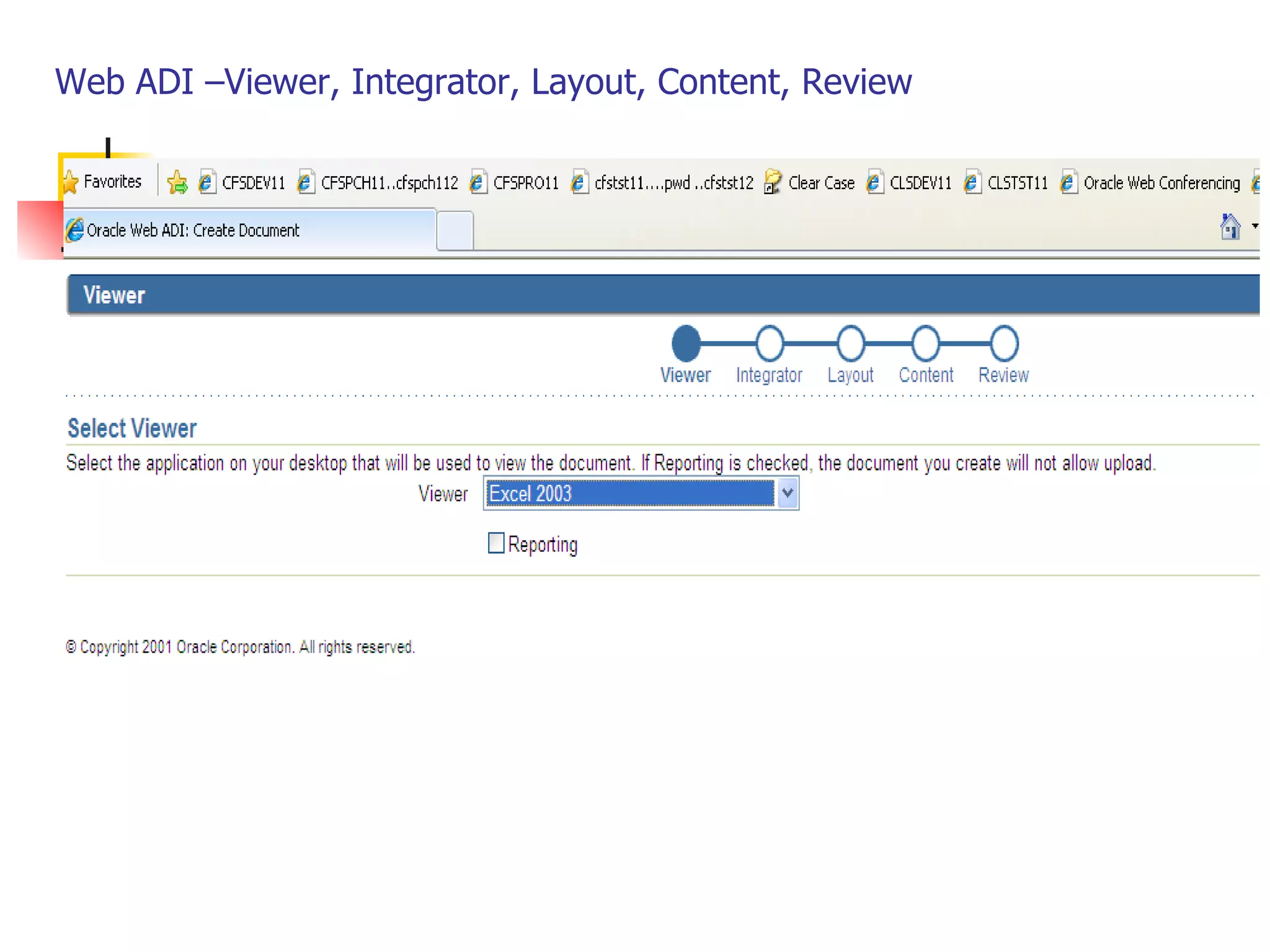
Task: Click the Content step circle
Action: point(926,343)
